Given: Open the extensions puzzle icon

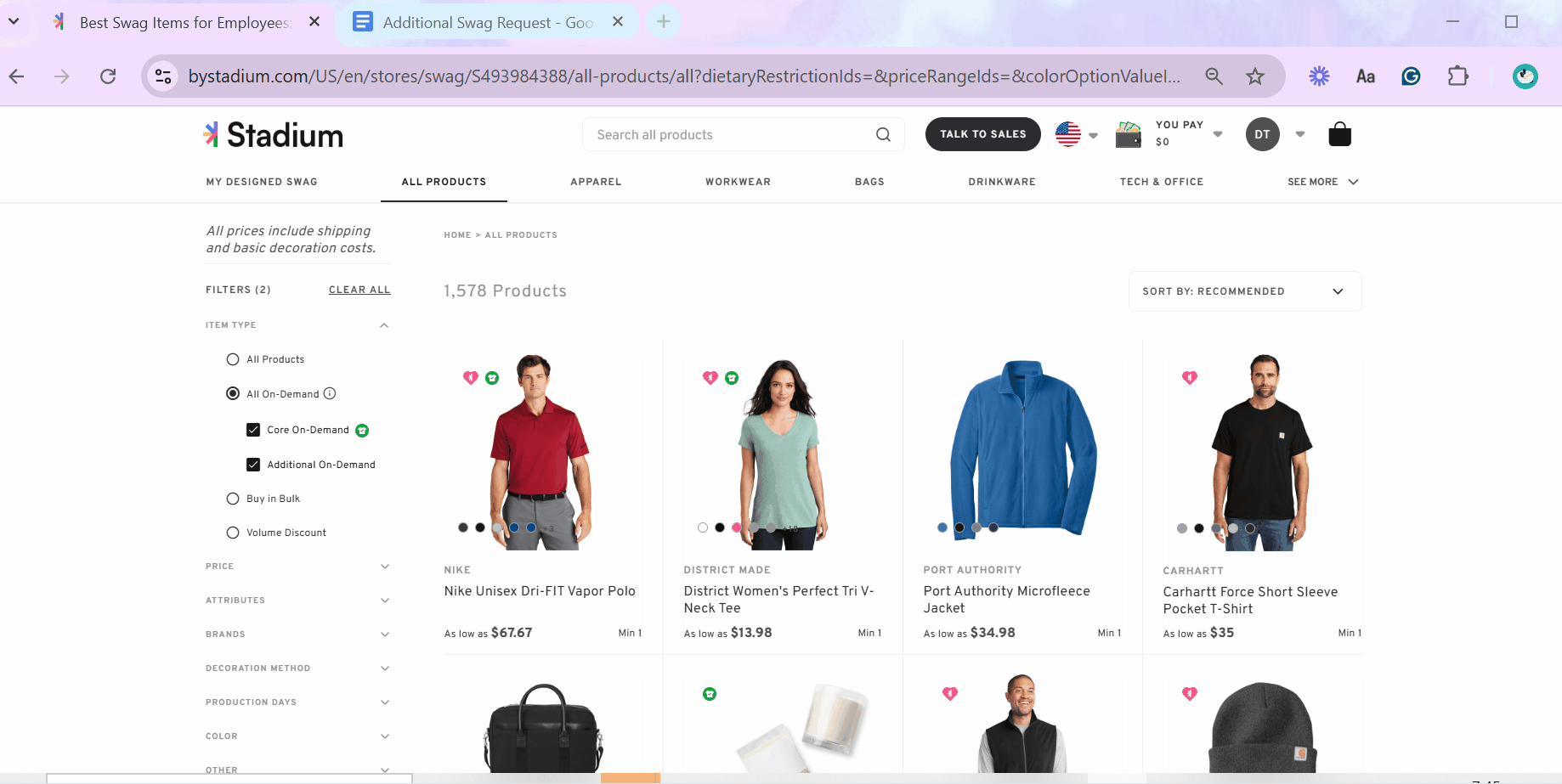Looking at the screenshot, I should pyautogui.click(x=1457, y=76).
